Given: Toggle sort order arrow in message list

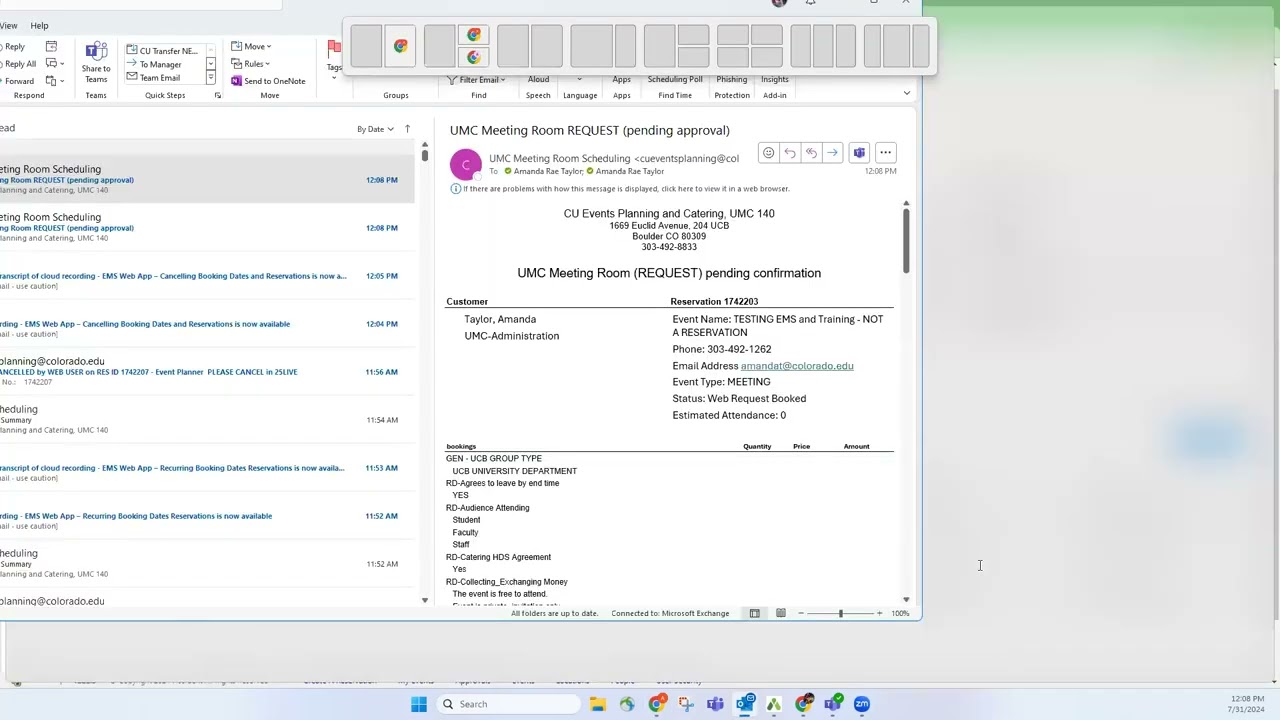Looking at the screenshot, I should (x=407, y=129).
